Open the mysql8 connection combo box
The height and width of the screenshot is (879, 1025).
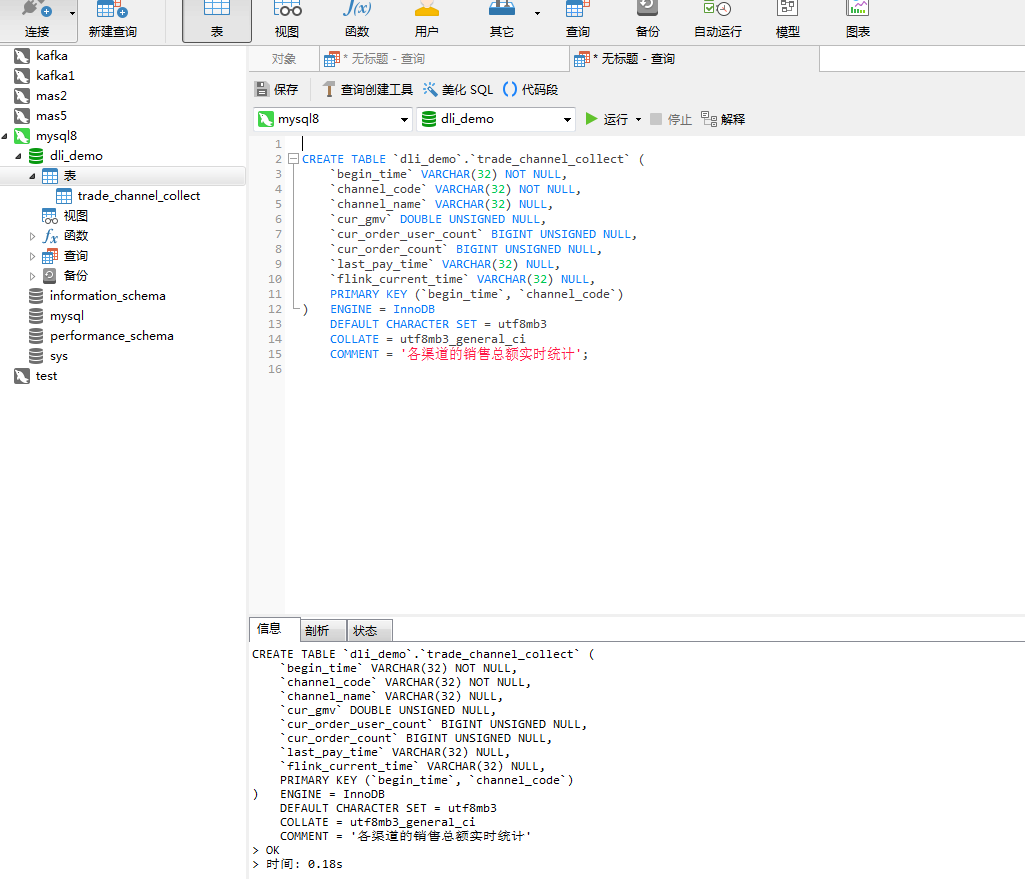click(333, 119)
